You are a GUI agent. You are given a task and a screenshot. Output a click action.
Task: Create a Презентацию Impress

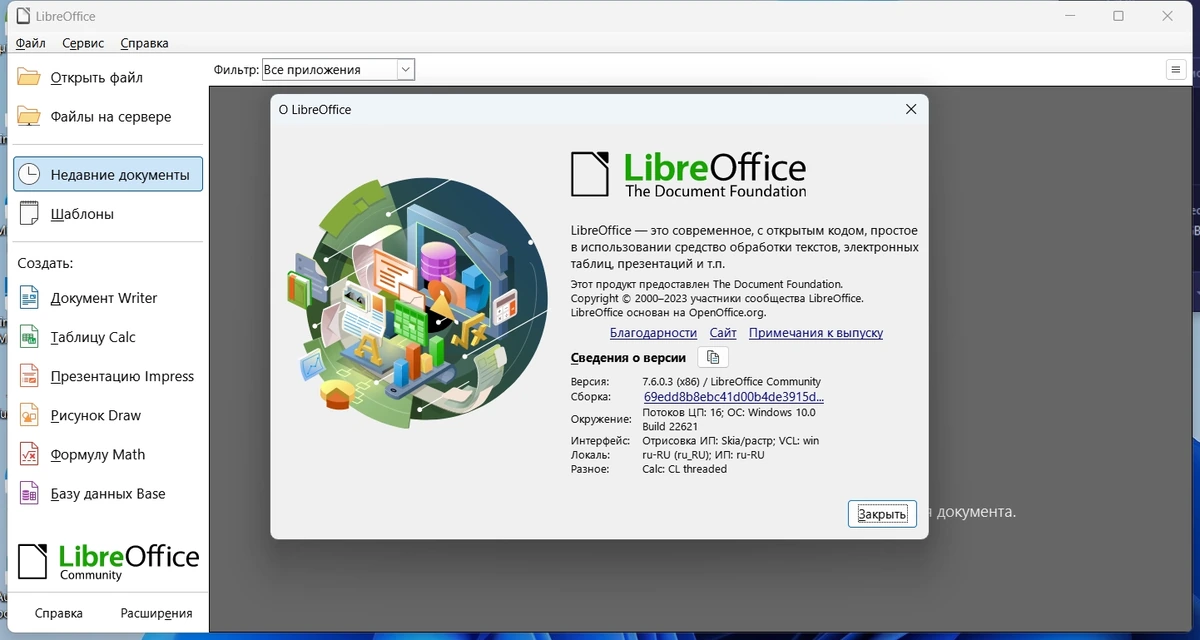[108, 376]
